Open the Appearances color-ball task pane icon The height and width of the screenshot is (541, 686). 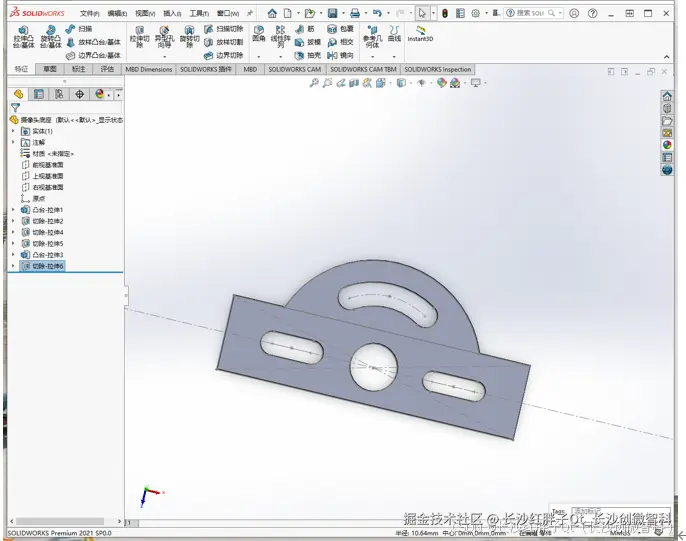(x=667, y=145)
